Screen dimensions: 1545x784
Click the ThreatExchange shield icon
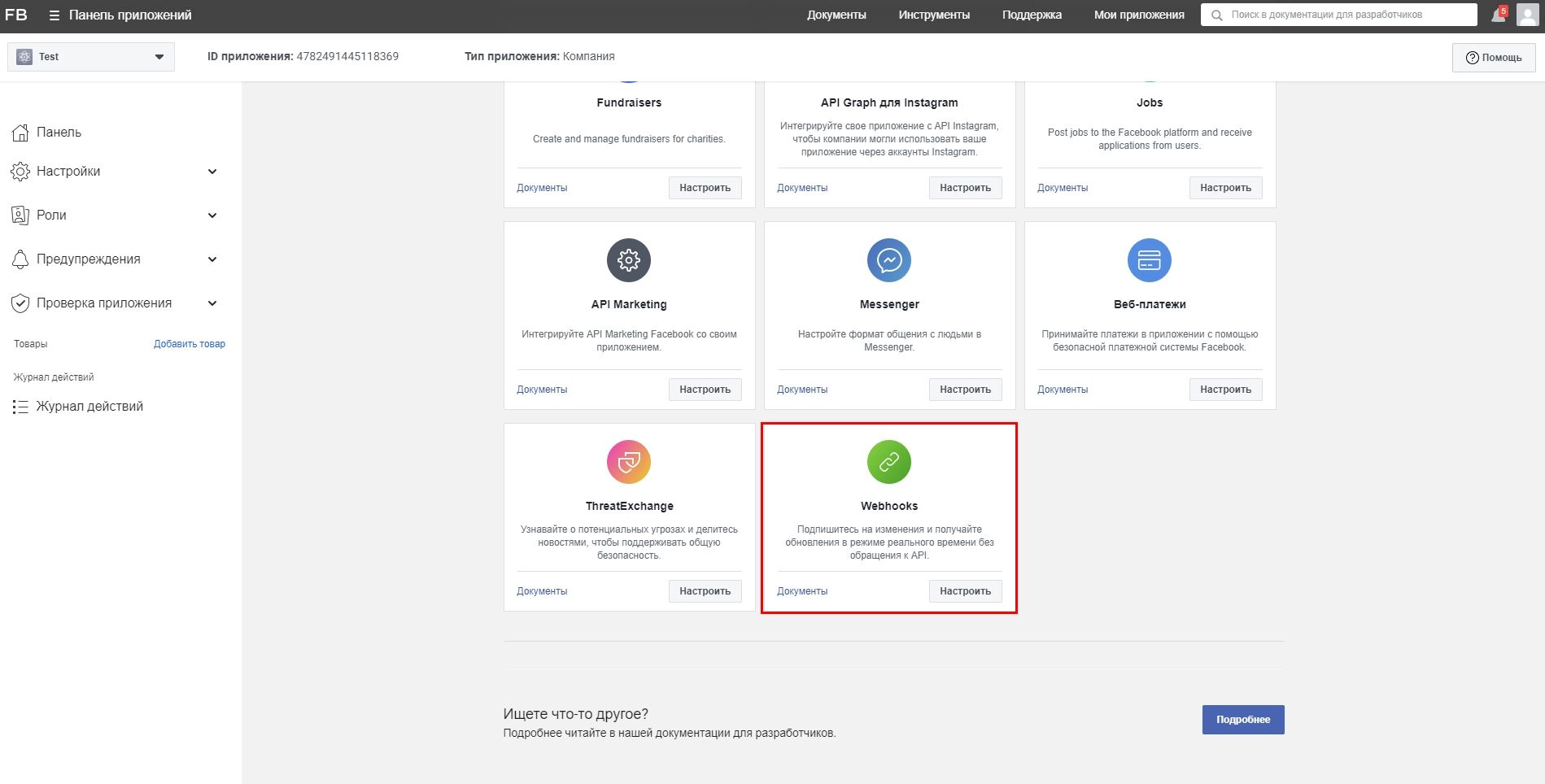(629, 462)
